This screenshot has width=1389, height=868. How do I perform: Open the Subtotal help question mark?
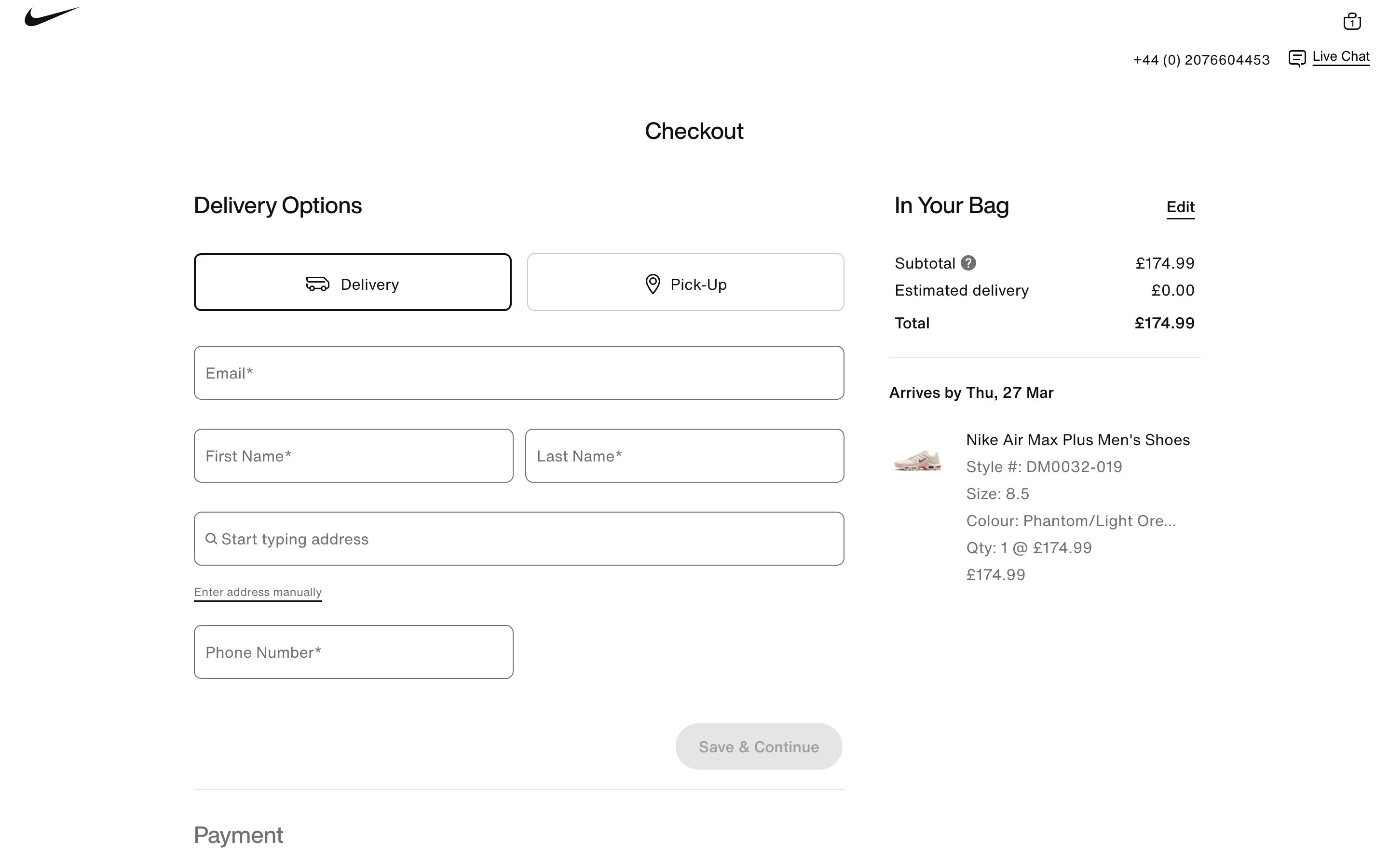[969, 262]
